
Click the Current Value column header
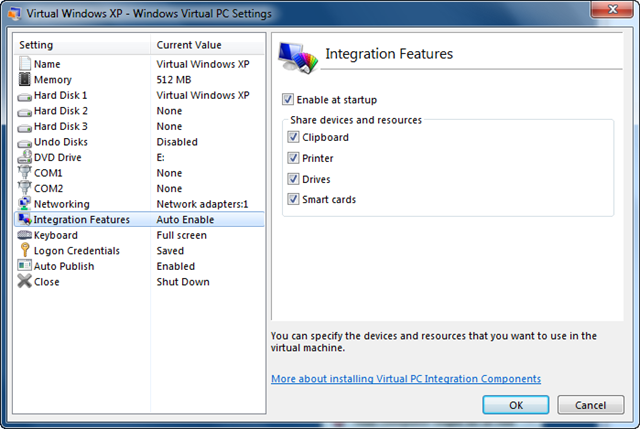click(207, 45)
